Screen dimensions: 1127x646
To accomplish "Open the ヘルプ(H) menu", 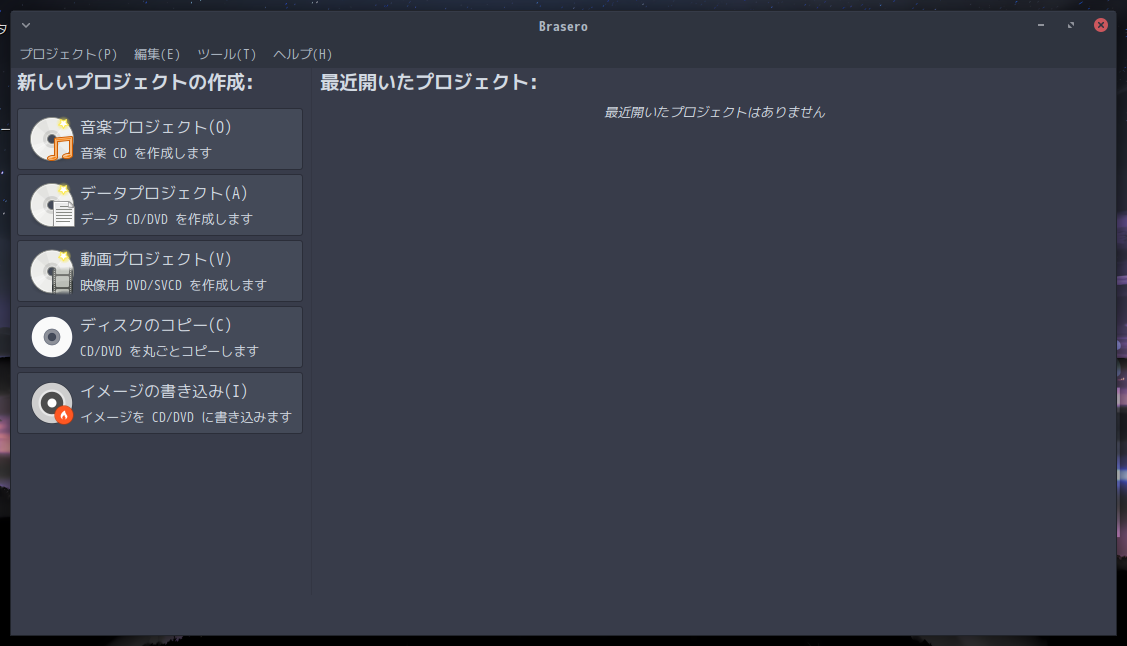I will pyautogui.click(x=303, y=54).
